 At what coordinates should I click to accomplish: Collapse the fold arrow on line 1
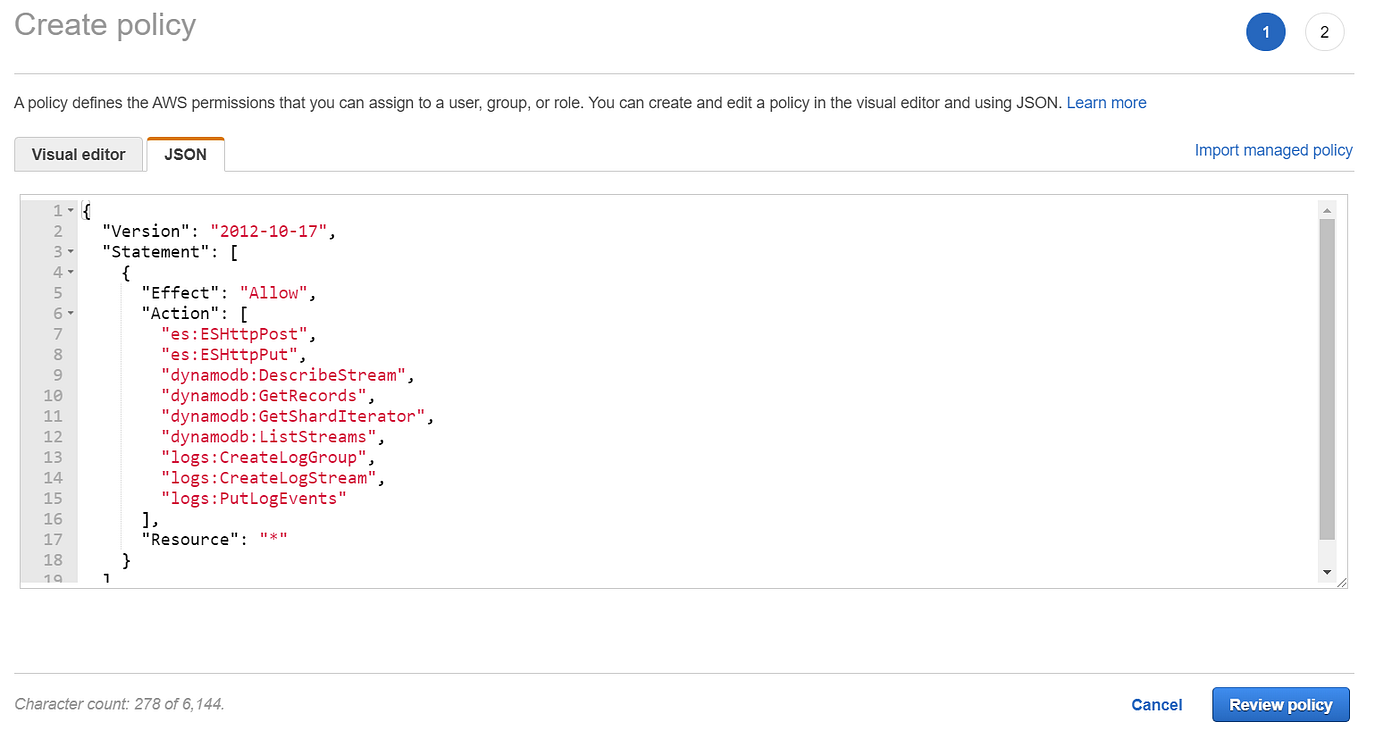click(x=71, y=211)
